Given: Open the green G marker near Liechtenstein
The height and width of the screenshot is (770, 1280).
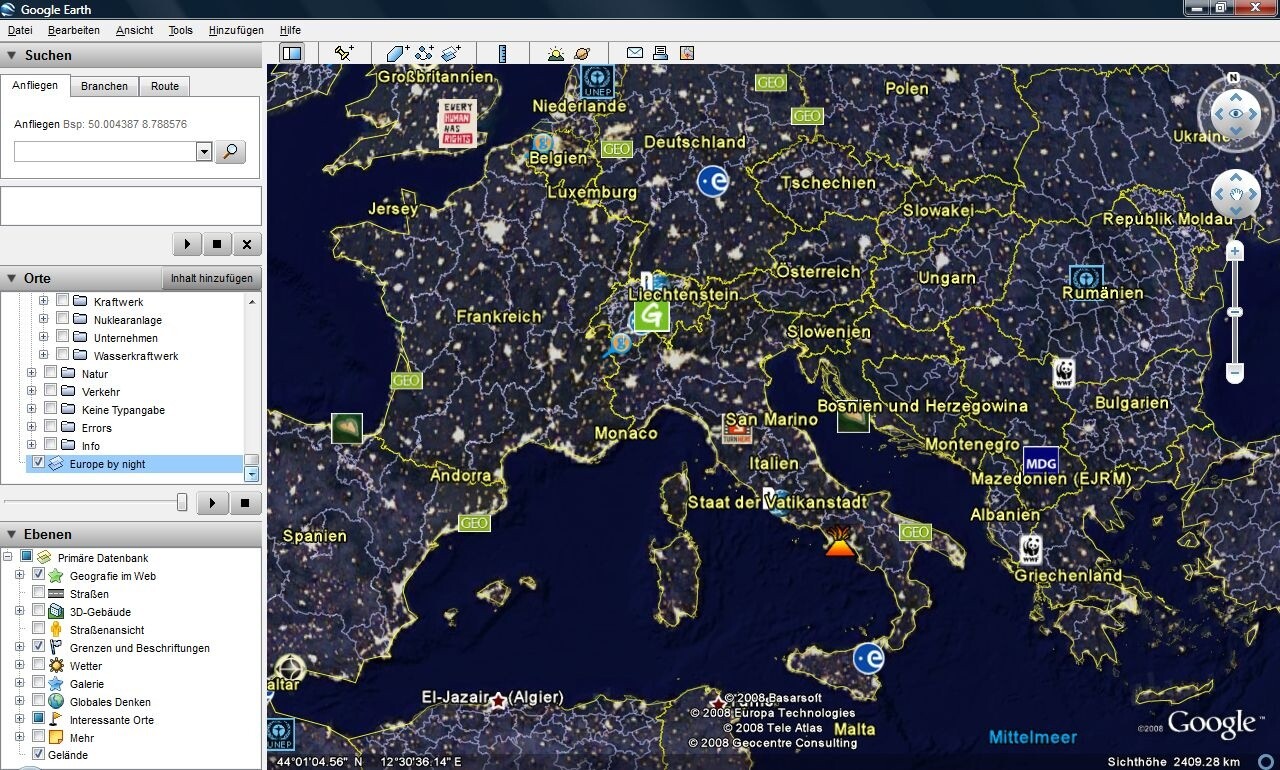Looking at the screenshot, I should point(652,316).
